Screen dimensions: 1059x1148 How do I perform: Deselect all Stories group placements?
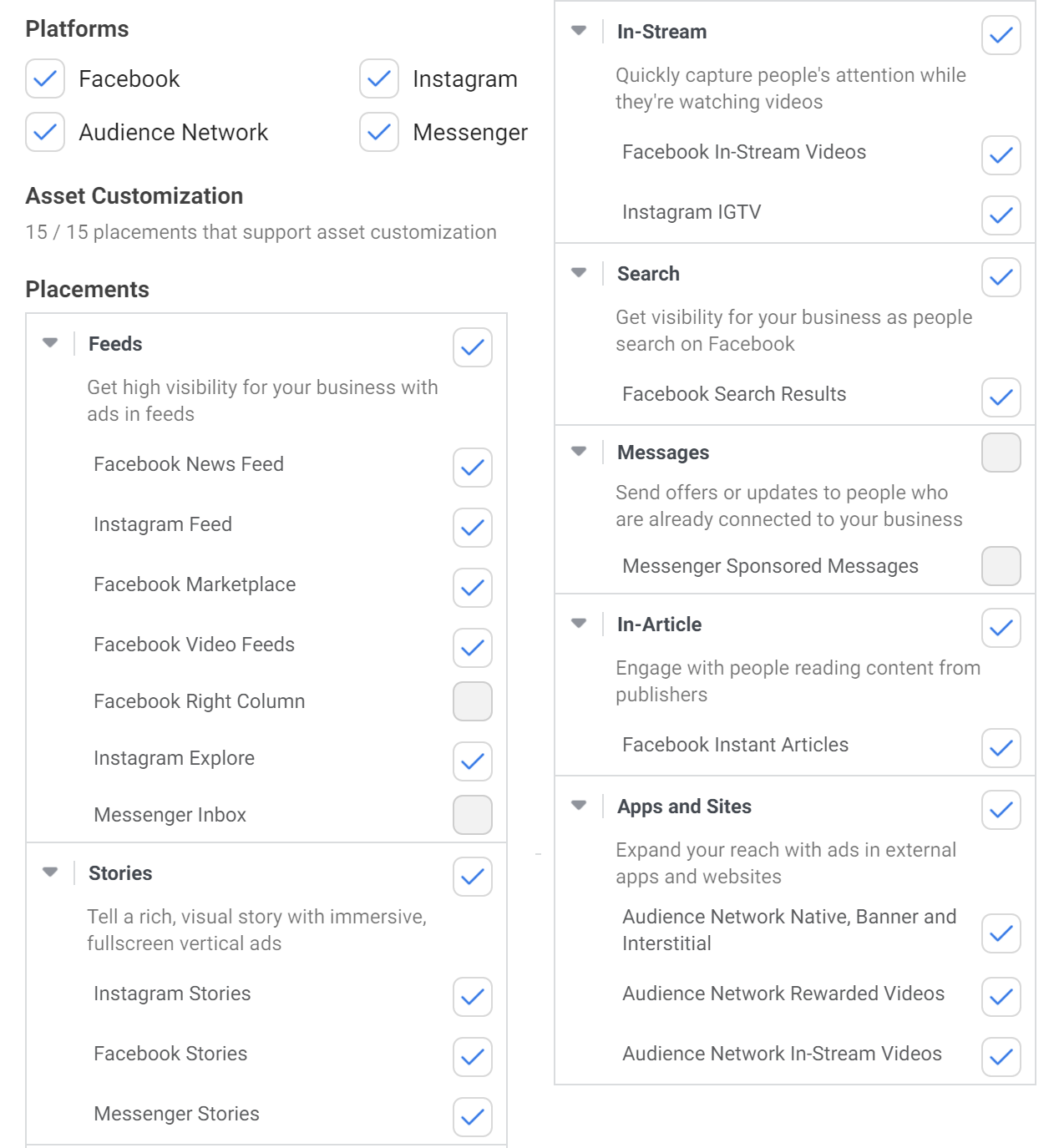473,877
